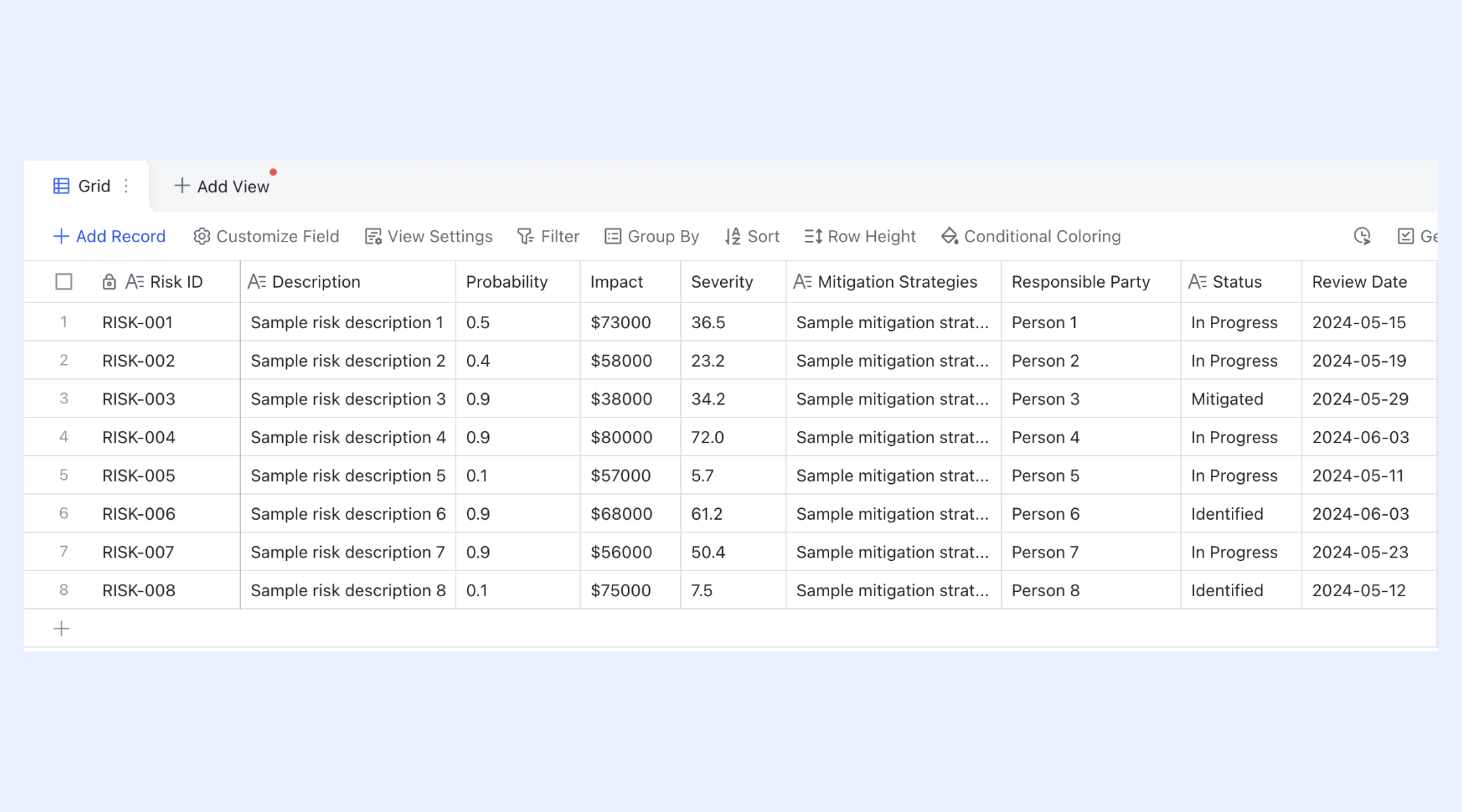
Task: Click the Mitigation Strategies column header
Action: [893, 281]
